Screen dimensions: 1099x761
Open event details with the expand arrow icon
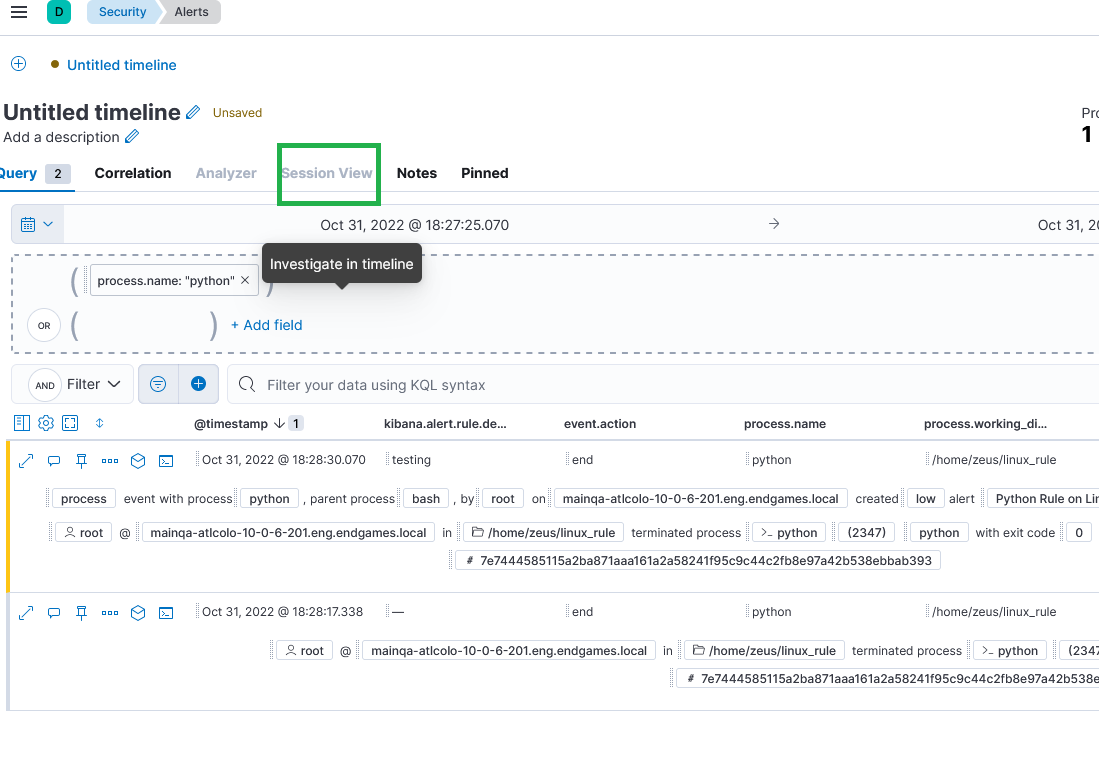click(25, 460)
